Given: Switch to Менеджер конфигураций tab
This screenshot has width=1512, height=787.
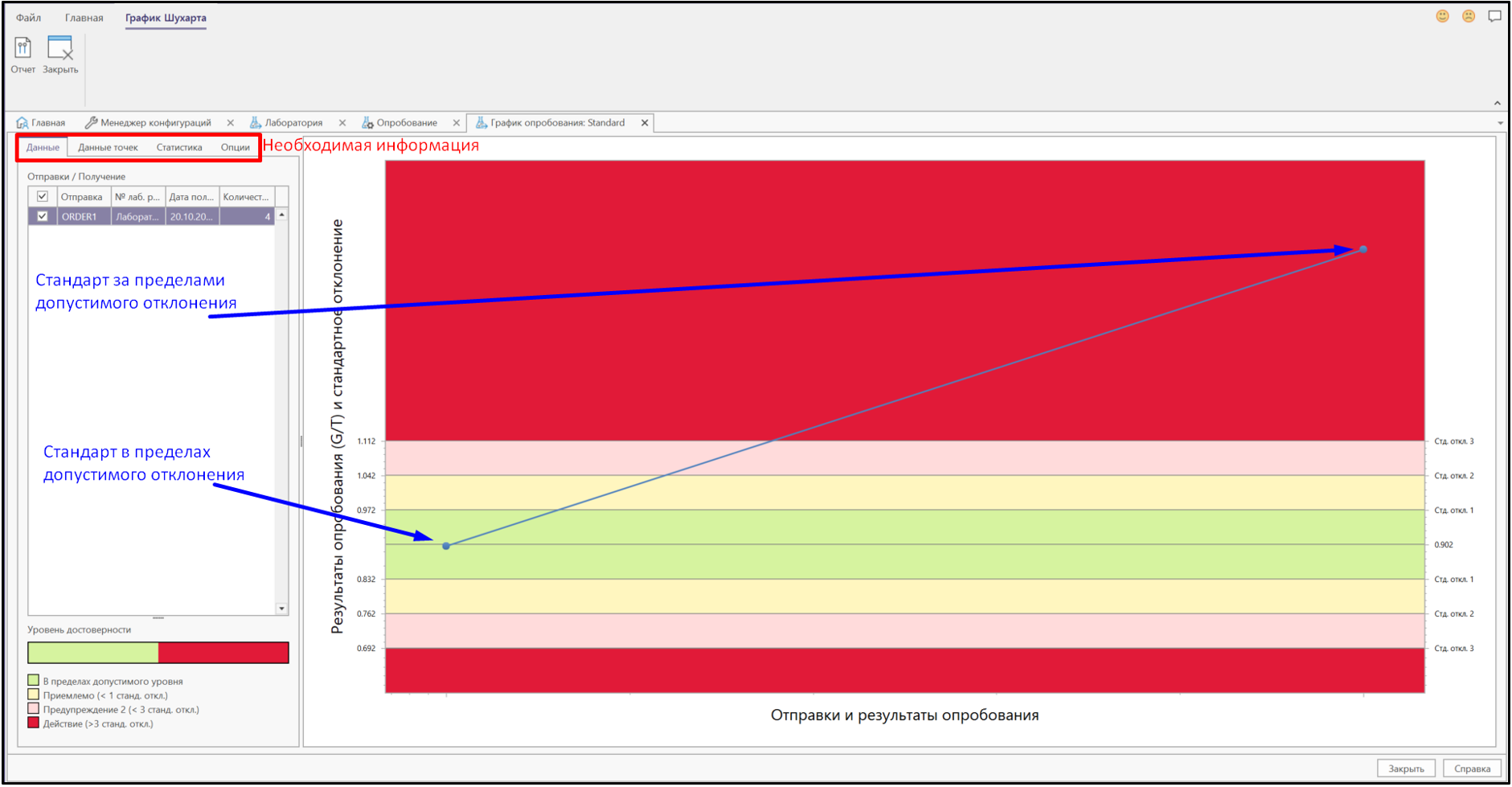Looking at the screenshot, I should click(x=149, y=123).
